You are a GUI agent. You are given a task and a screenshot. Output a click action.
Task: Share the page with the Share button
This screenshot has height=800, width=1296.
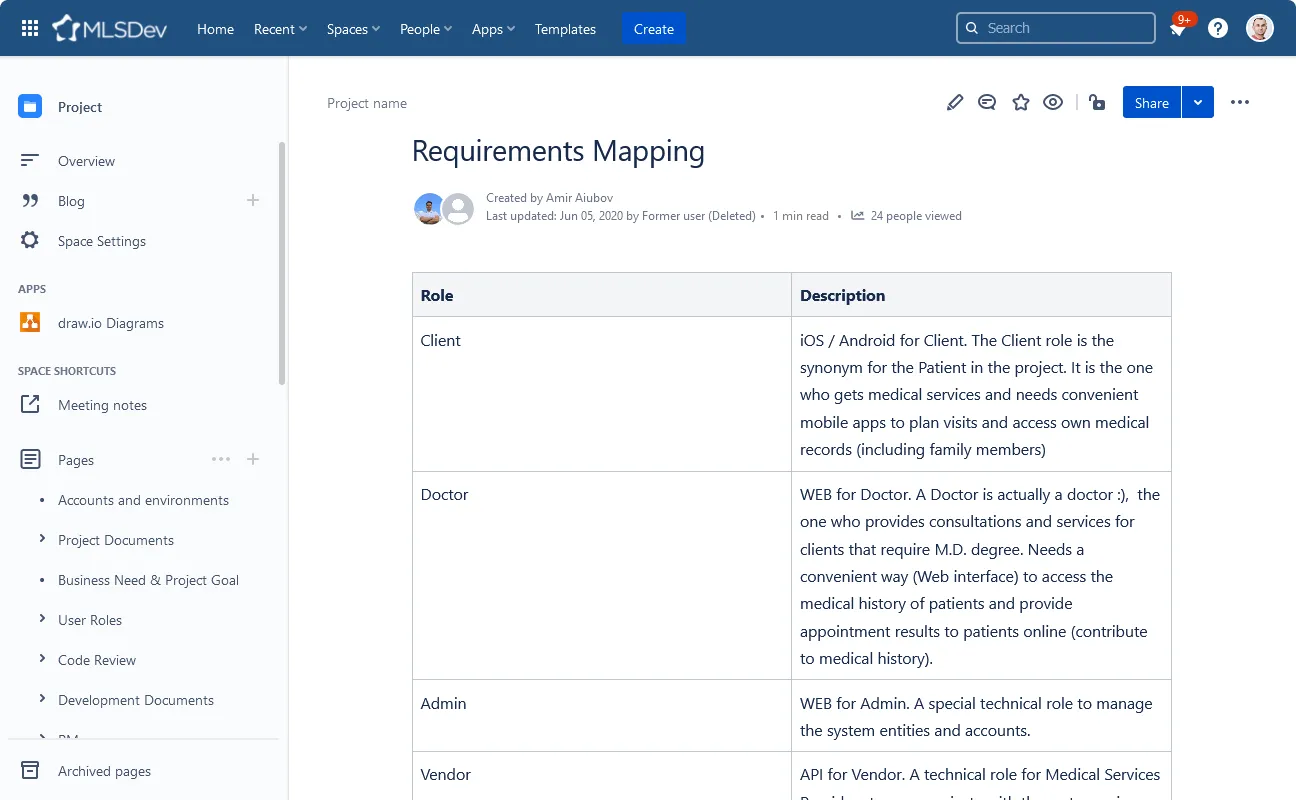pyautogui.click(x=1150, y=102)
